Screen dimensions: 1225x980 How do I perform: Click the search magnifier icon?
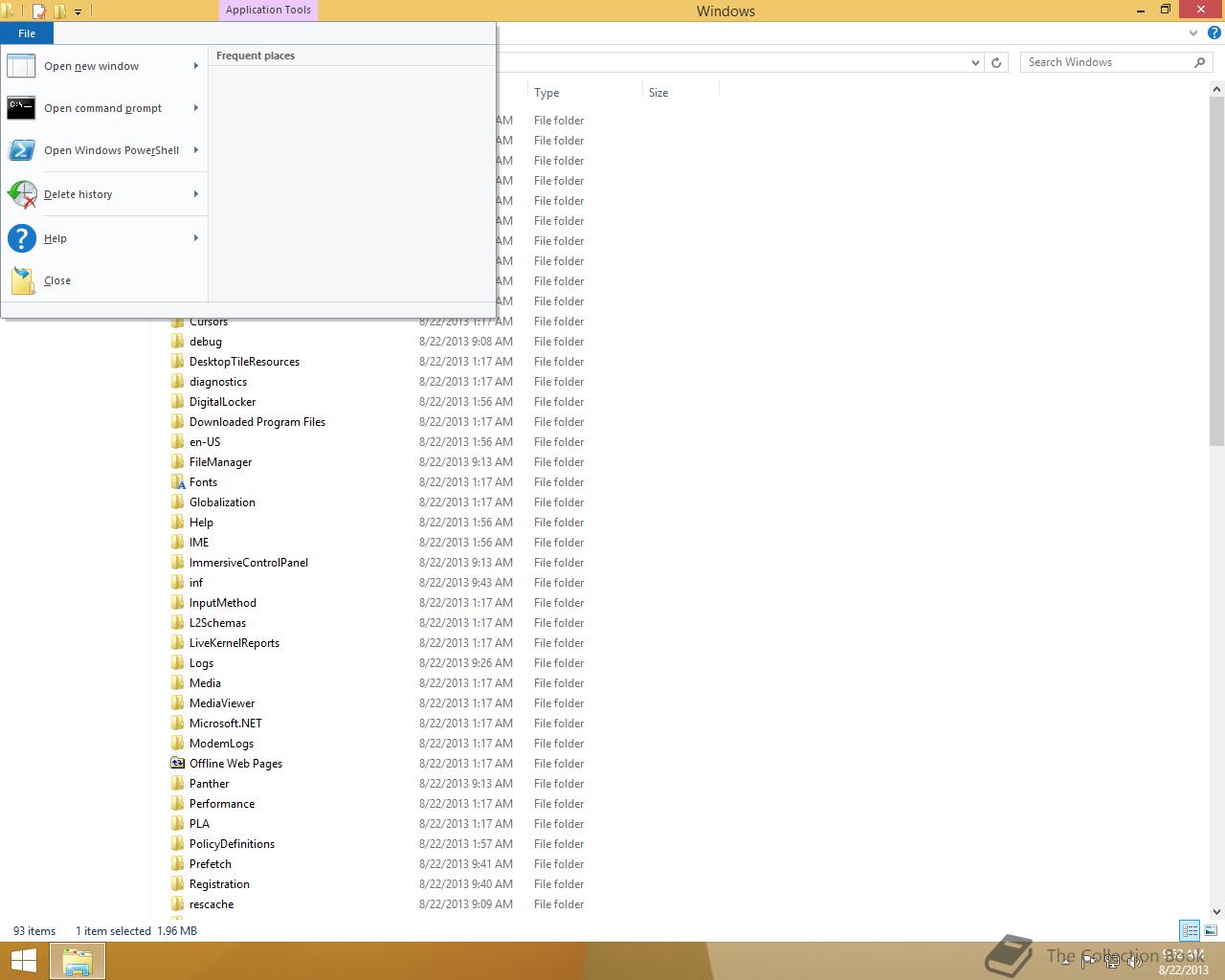pyautogui.click(x=1200, y=62)
